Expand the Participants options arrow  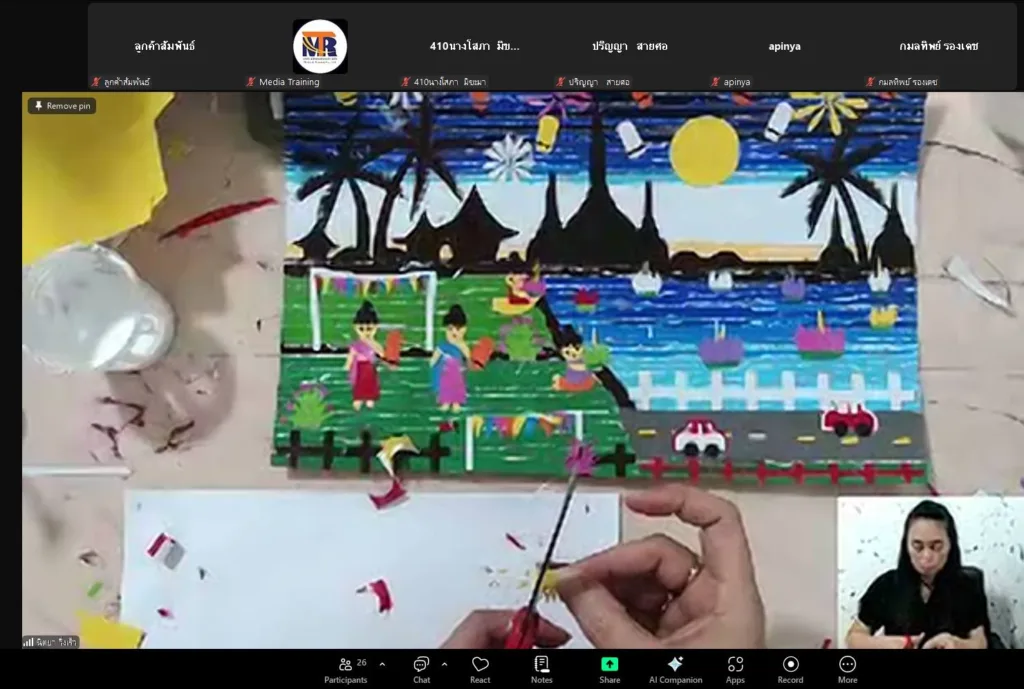381,664
